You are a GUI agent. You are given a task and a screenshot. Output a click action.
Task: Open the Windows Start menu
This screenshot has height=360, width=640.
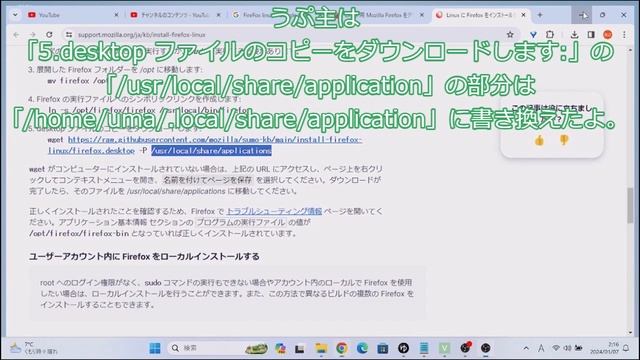155,348
